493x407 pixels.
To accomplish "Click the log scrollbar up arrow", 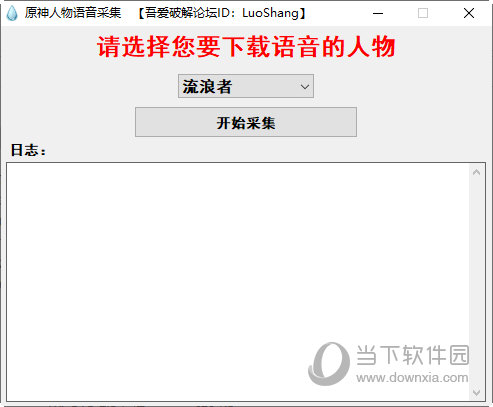I will [476, 172].
